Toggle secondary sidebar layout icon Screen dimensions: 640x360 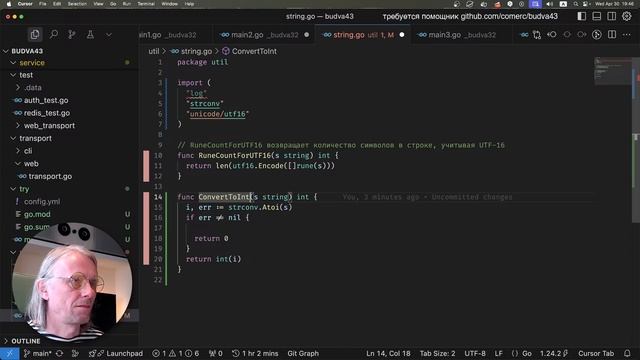click(x=612, y=16)
